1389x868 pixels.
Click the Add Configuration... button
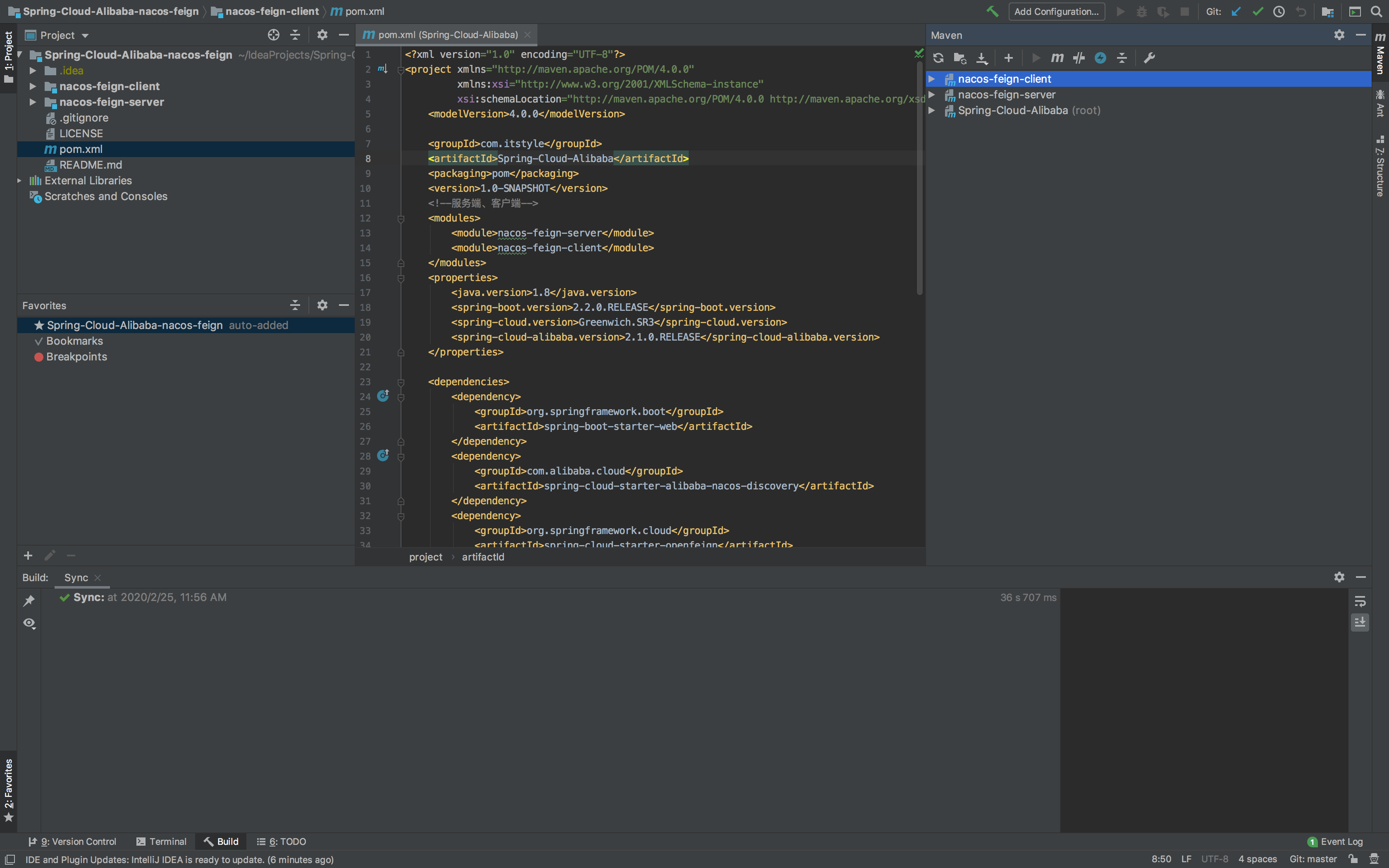click(x=1056, y=11)
